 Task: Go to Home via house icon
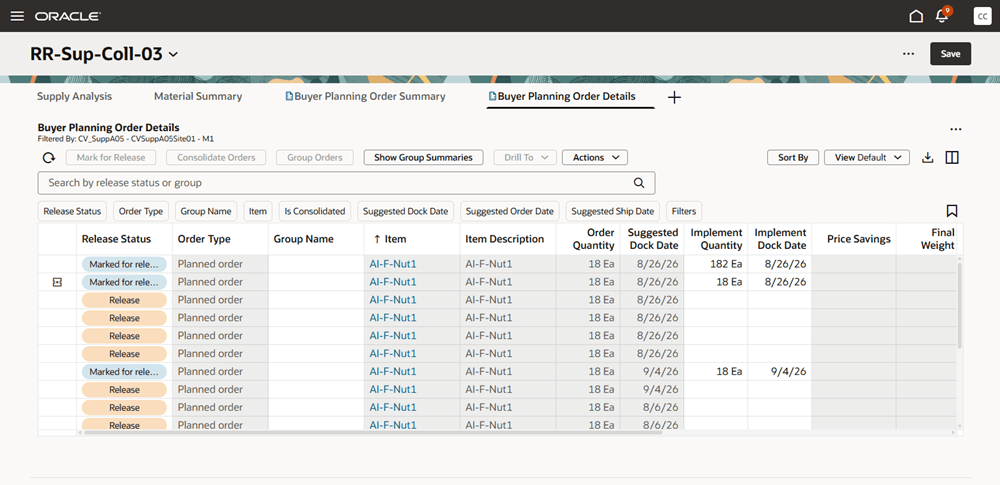pos(916,16)
